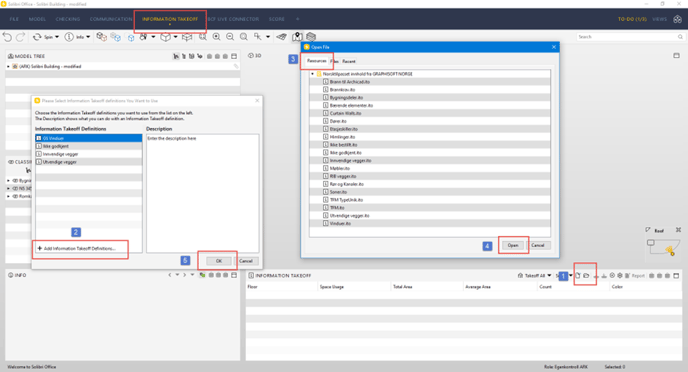Select 'Curtain Walls.ito' in Open File list

430,113
